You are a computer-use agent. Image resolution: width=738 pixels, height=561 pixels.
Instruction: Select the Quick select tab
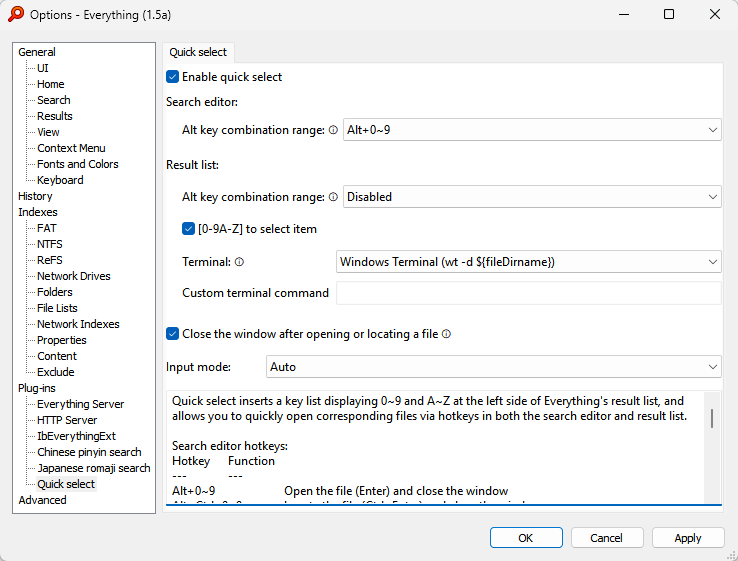pyautogui.click(x=198, y=52)
